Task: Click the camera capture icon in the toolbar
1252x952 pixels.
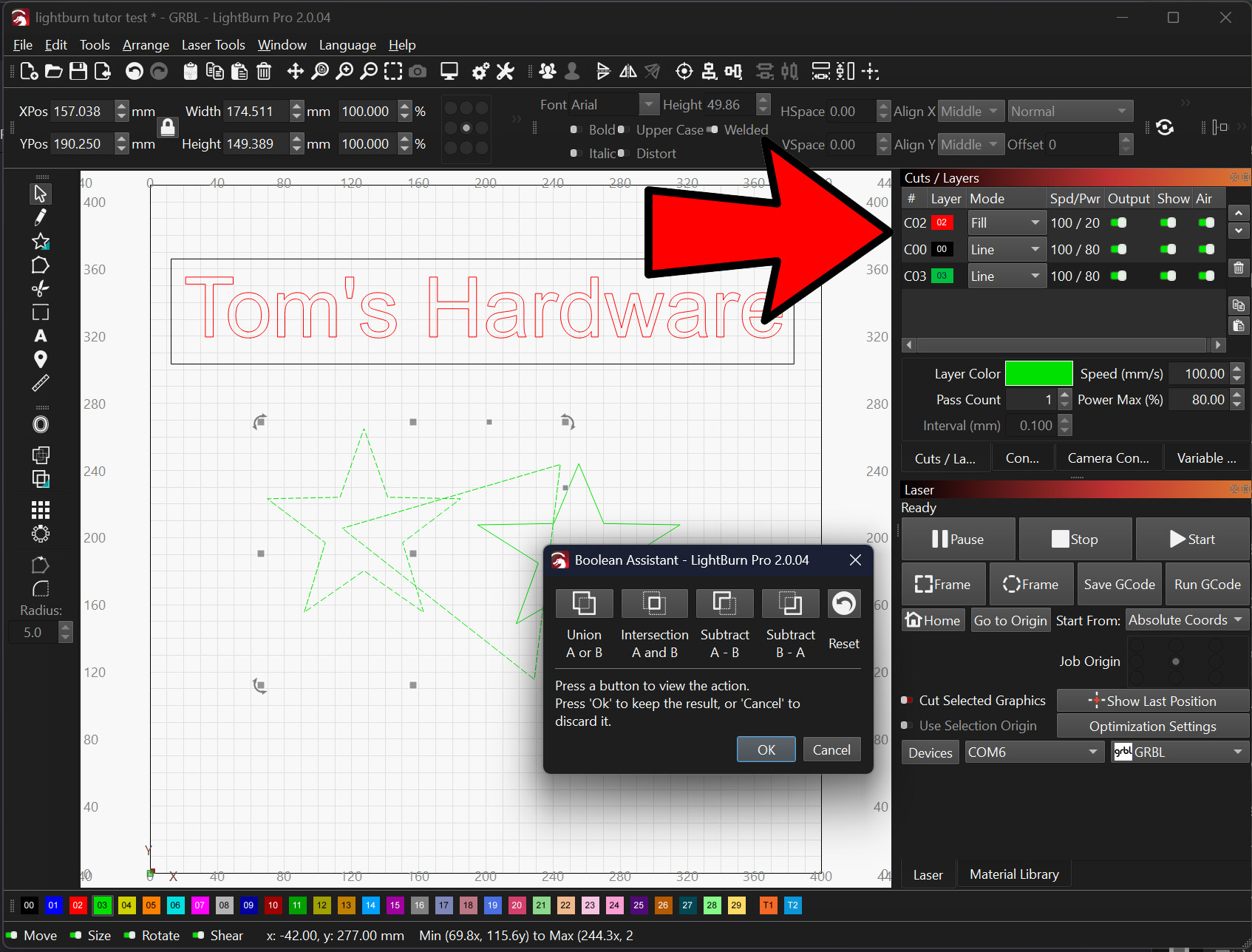Action: click(x=418, y=71)
